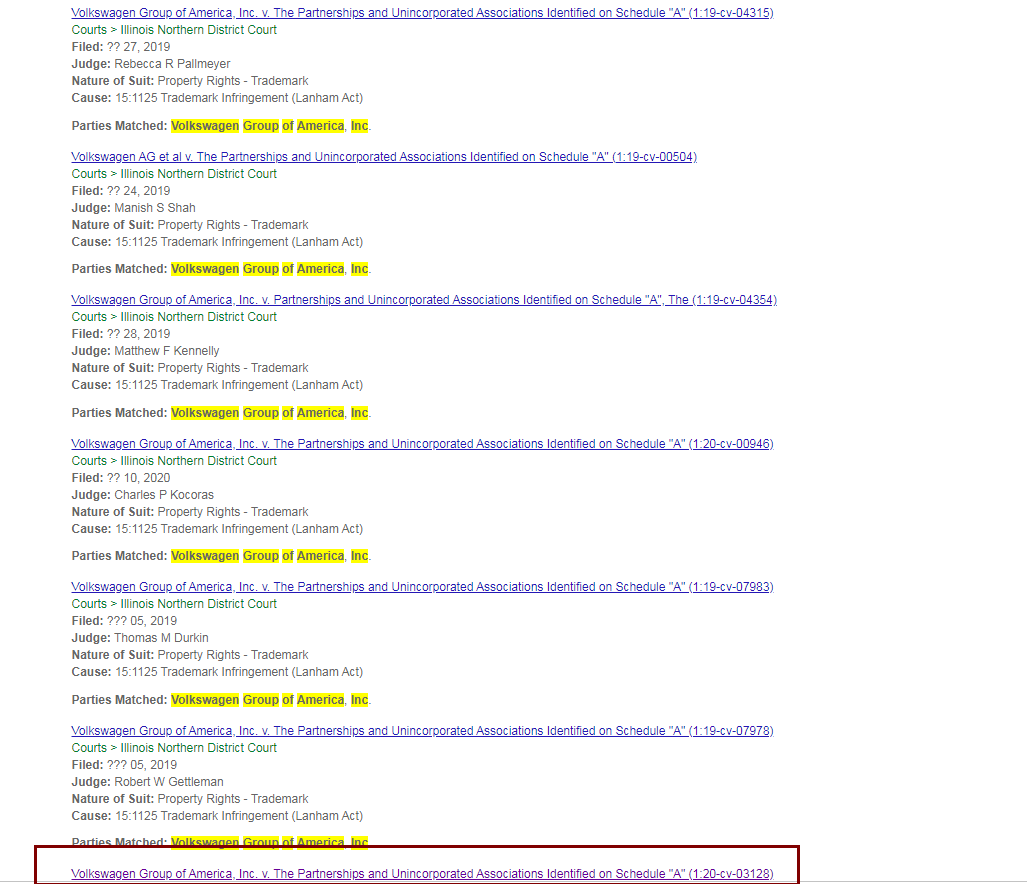The image size is (1027, 884).
Task: Click filed date under case 1:19-cv-07983
Action: 141,621
